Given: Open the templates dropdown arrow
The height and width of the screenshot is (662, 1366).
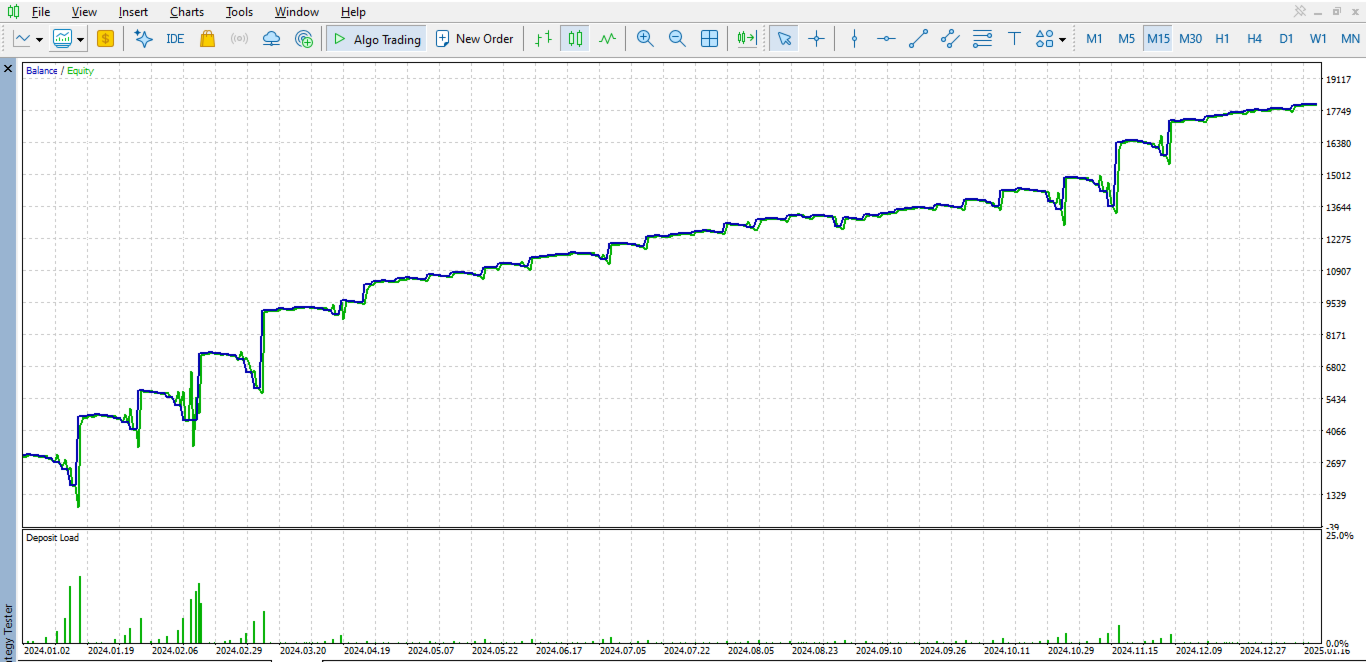Looking at the screenshot, I should coord(79,39).
